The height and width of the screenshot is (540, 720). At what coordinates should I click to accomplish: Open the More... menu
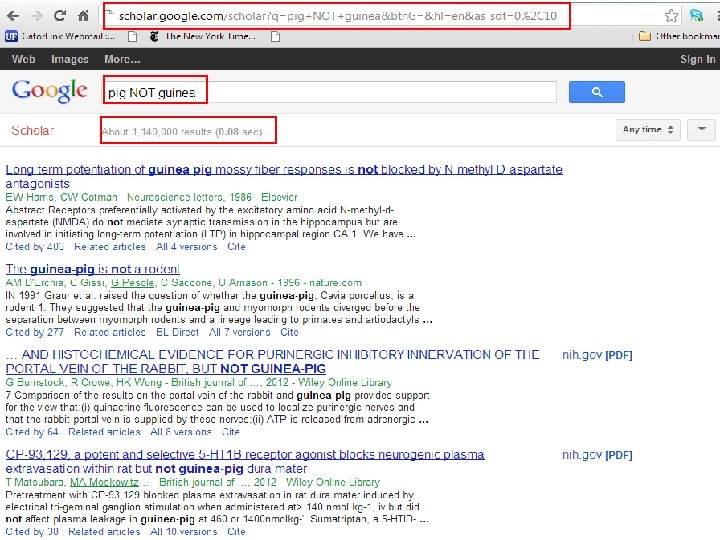coord(122,59)
